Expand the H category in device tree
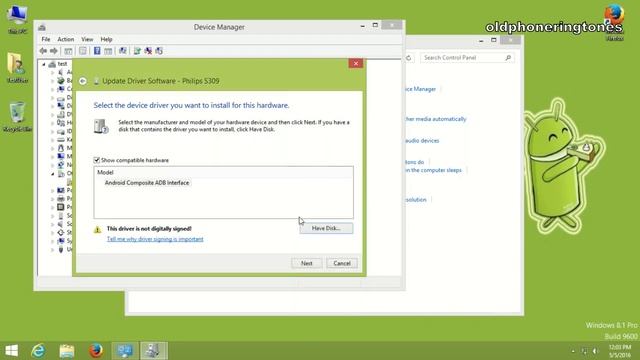Viewport: 640px width, 360px height. click(52, 123)
